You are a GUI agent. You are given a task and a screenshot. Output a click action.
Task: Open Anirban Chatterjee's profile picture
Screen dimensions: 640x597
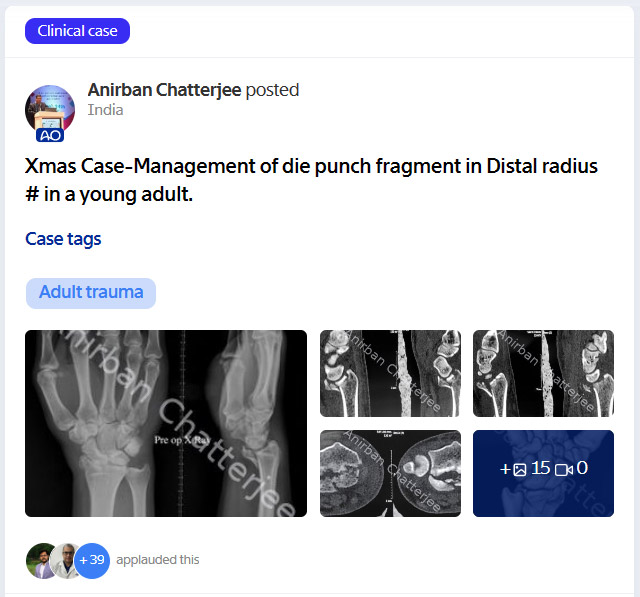pos(50,110)
